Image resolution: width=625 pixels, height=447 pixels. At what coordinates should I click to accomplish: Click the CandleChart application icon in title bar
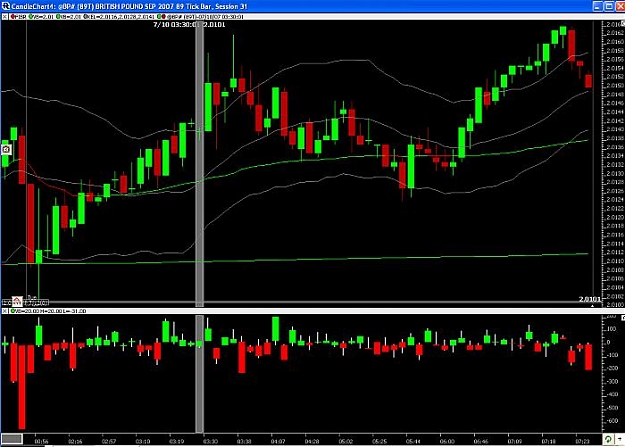(x=5, y=6)
